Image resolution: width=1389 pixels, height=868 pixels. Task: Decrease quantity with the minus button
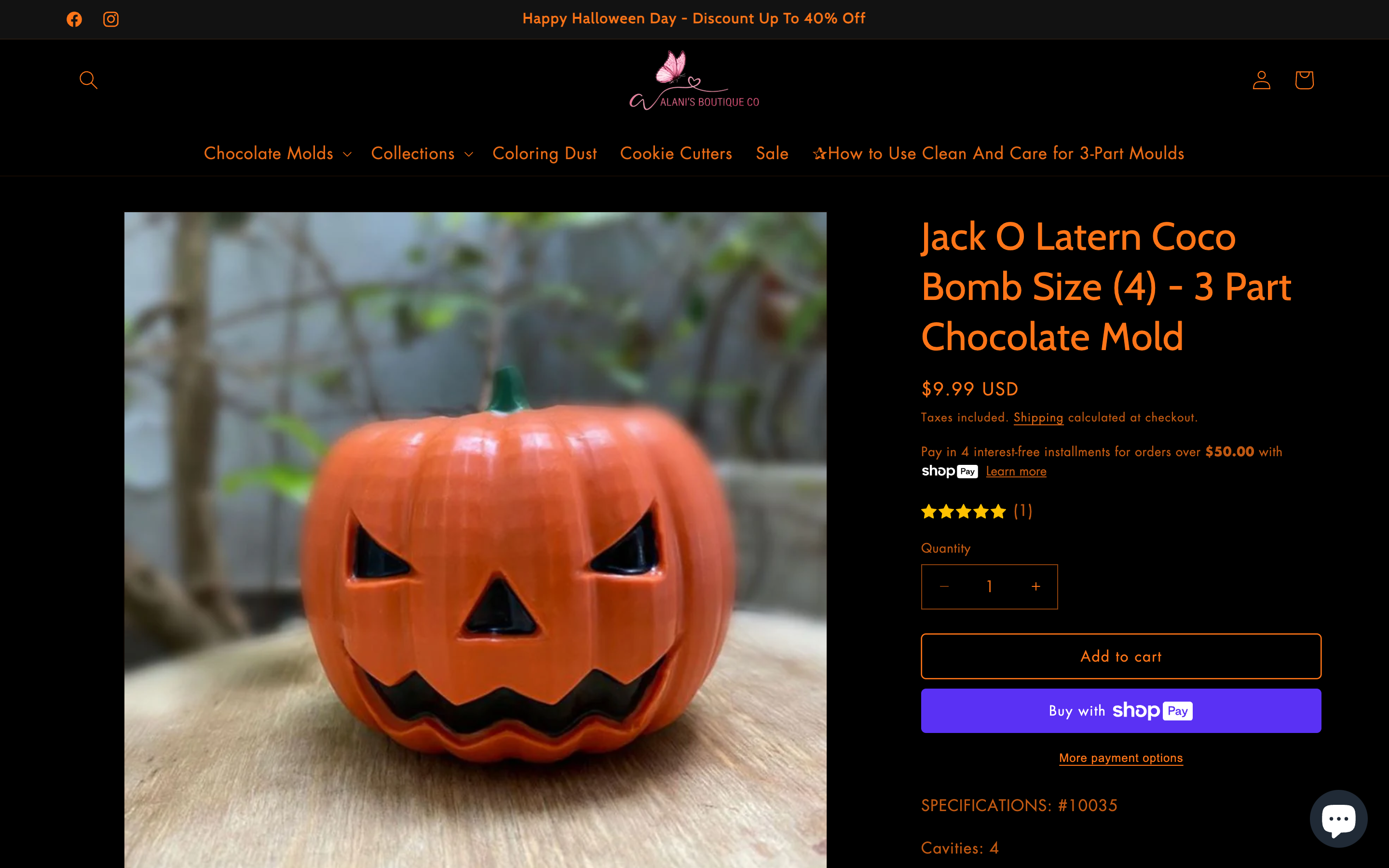coord(944,586)
